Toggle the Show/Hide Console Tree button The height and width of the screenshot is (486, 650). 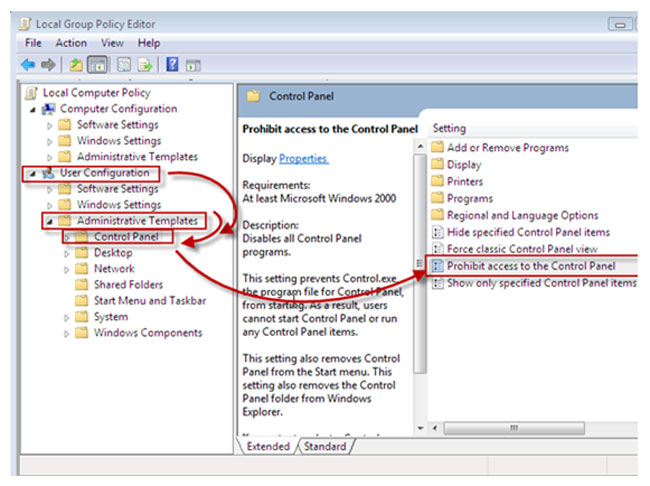click(x=98, y=65)
